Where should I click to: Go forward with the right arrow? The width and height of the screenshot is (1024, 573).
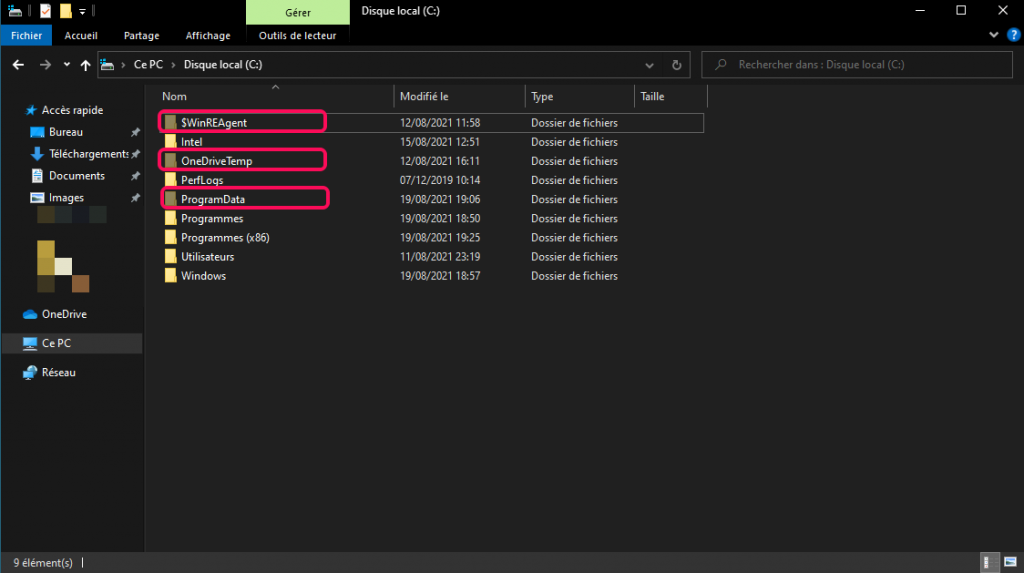(x=45, y=65)
